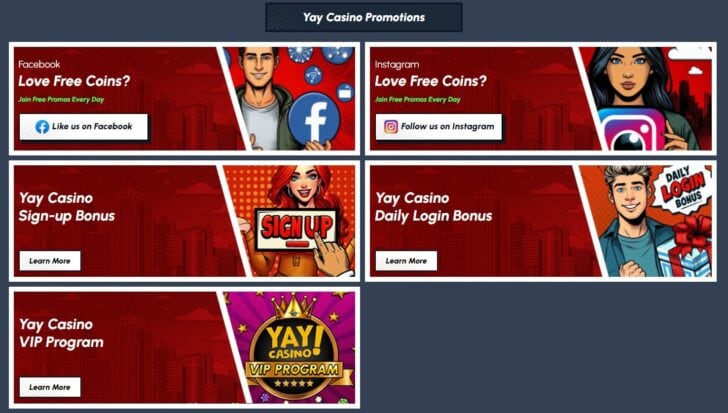This screenshot has height=413, width=728.
Task: Click Like us on Facebook button
Action: pos(84,127)
